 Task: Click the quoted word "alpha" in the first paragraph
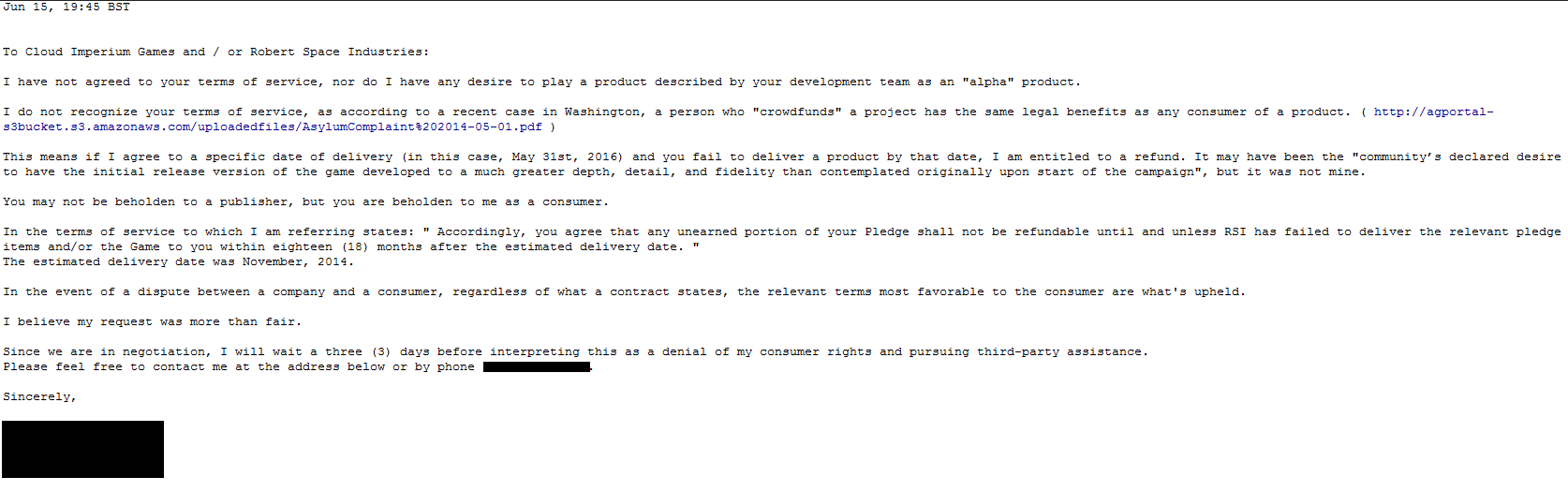[x=988, y=82]
